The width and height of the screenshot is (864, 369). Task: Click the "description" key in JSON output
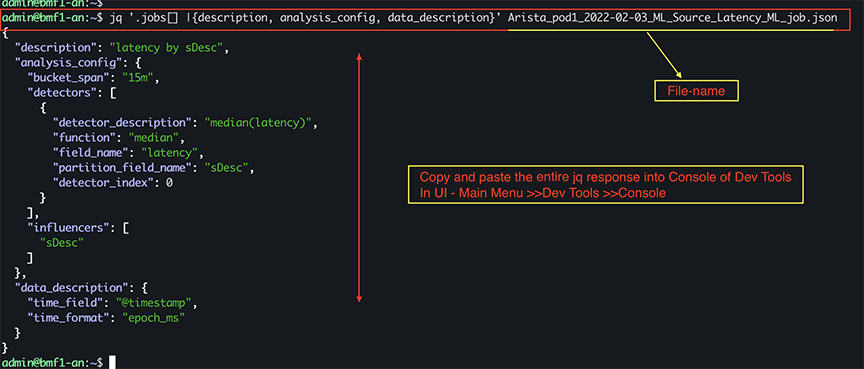click(50, 48)
